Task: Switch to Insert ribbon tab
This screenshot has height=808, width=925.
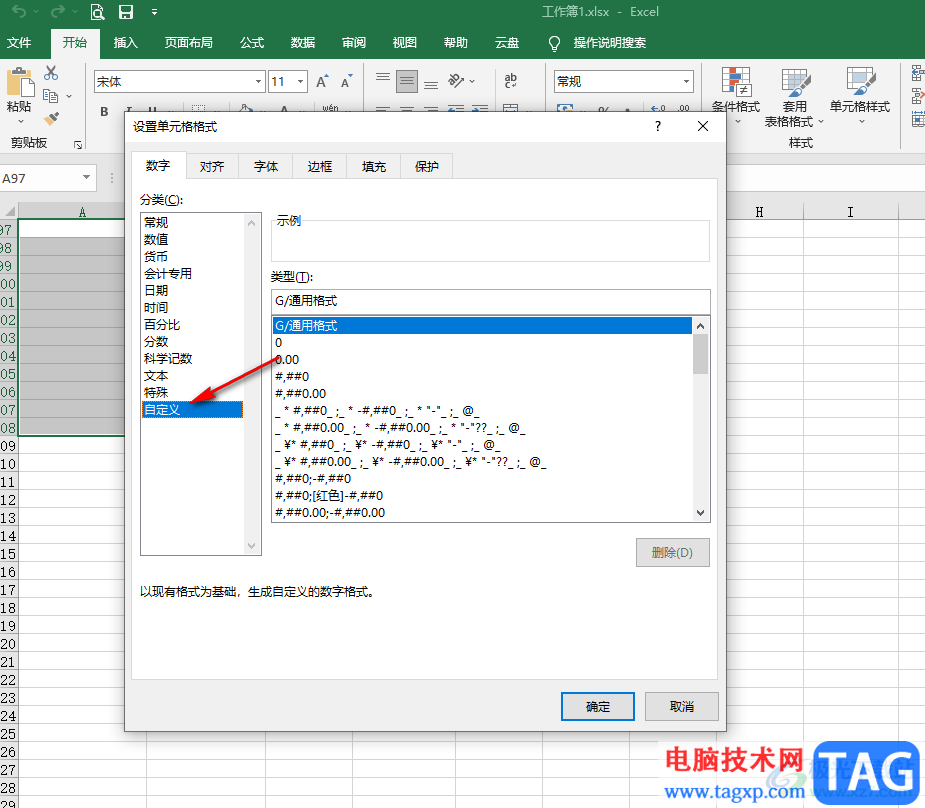Action: [125, 42]
